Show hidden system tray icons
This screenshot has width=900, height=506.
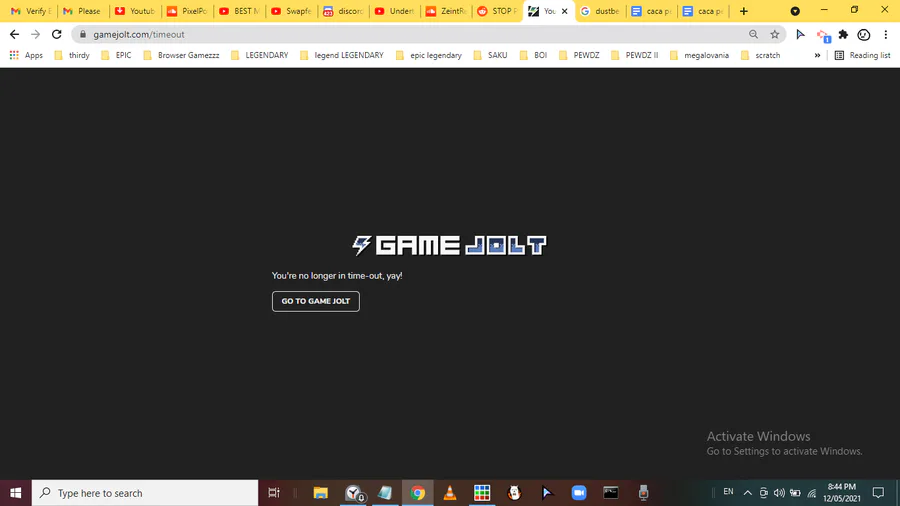pyautogui.click(x=747, y=493)
